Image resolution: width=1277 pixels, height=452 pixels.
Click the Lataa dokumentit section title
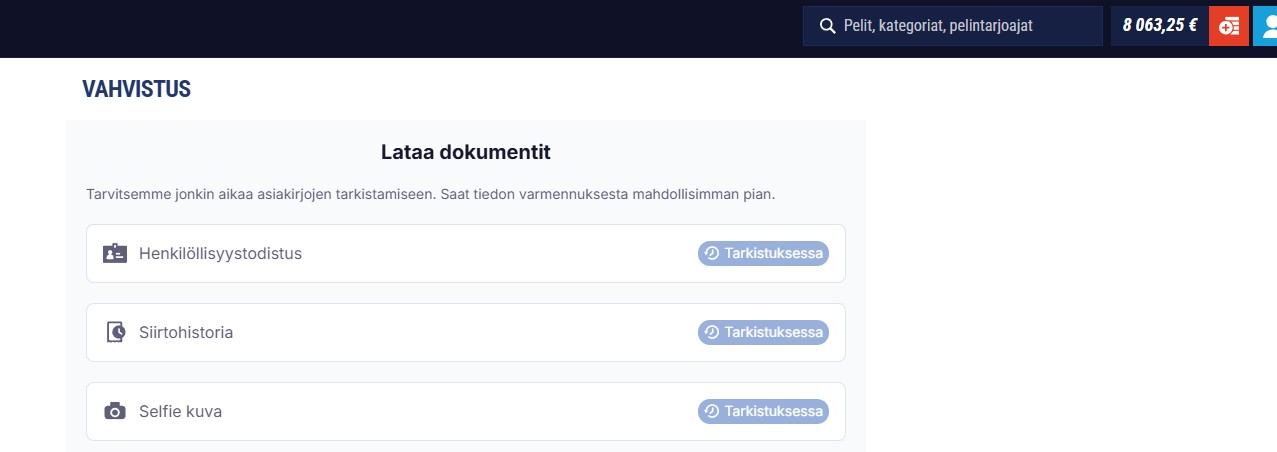(465, 153)
